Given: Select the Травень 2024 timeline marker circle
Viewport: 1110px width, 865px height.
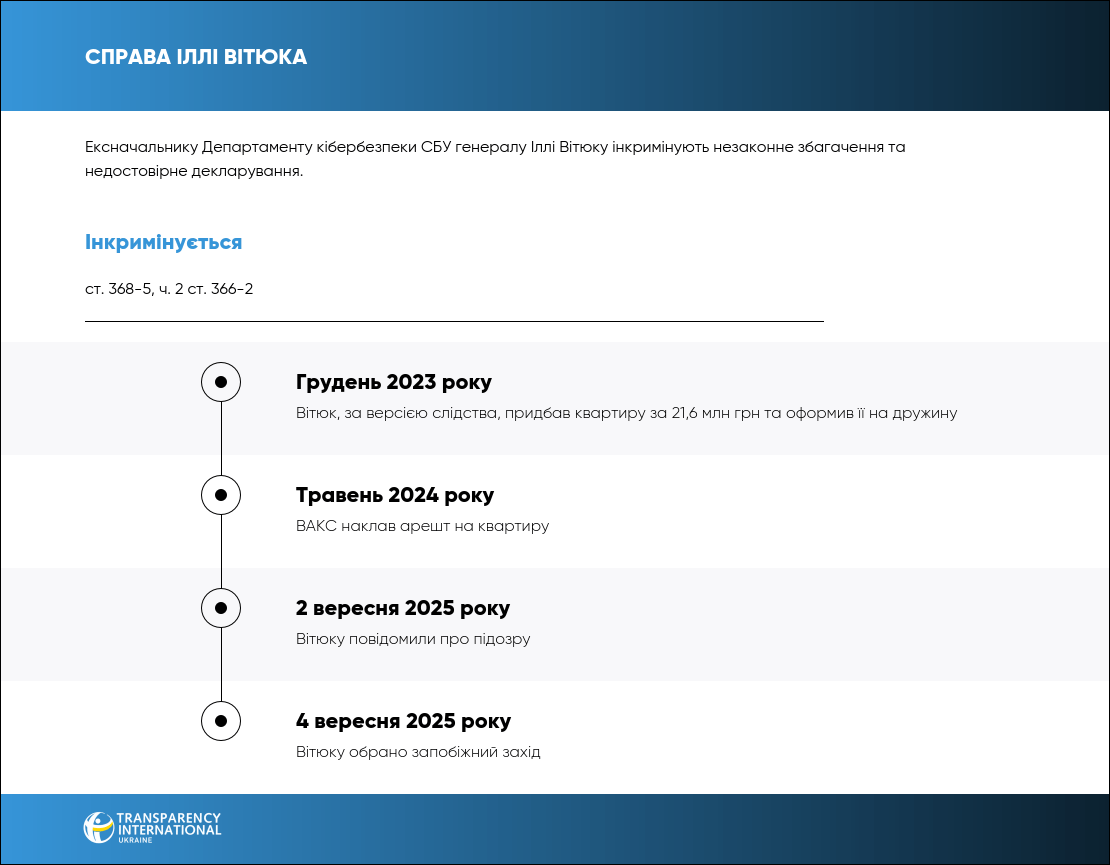Looking at the screenshot, I should [x=221, y=495].
